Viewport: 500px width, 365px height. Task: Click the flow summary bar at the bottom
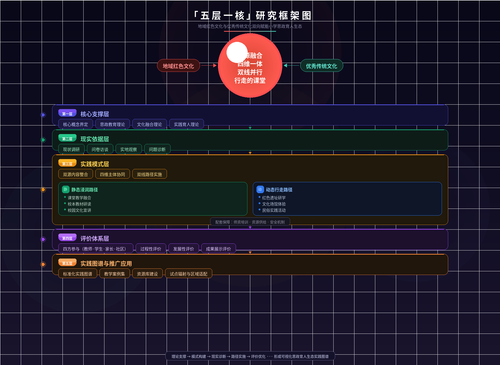(x=250, y=356)
